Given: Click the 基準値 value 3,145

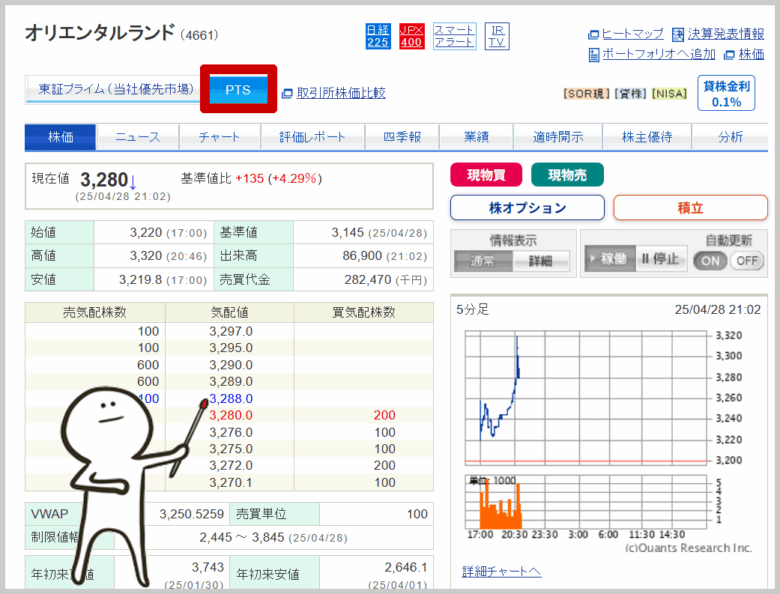Looking at the screenshot, I should pos(348,232).
